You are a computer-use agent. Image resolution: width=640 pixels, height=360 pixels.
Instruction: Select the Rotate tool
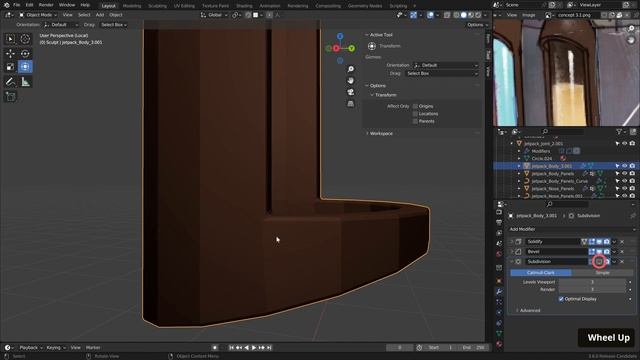pyautogui.click(x=25, y=53)
